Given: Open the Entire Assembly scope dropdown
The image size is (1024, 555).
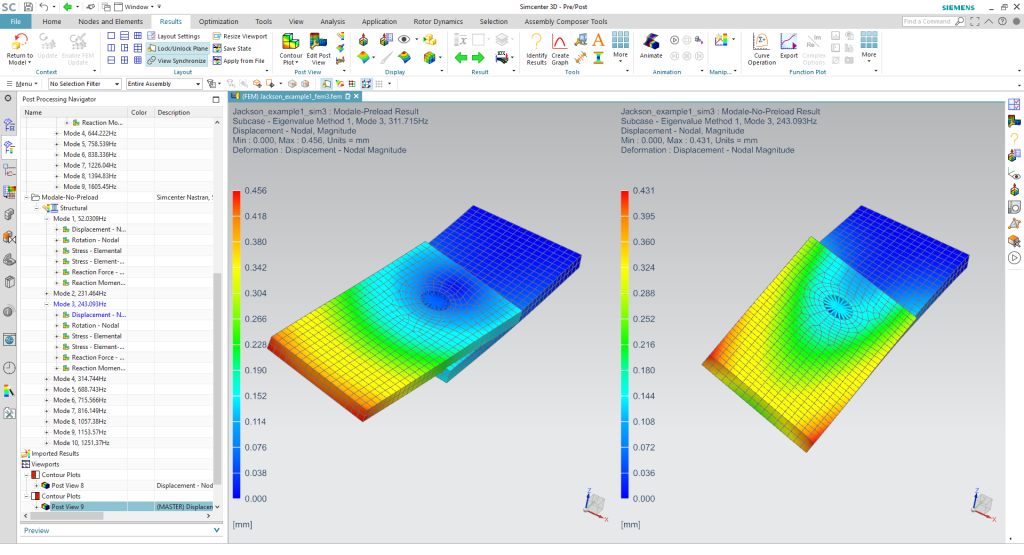Looking at the screenshot, I should pyautogui.click(x=164, y=84).
